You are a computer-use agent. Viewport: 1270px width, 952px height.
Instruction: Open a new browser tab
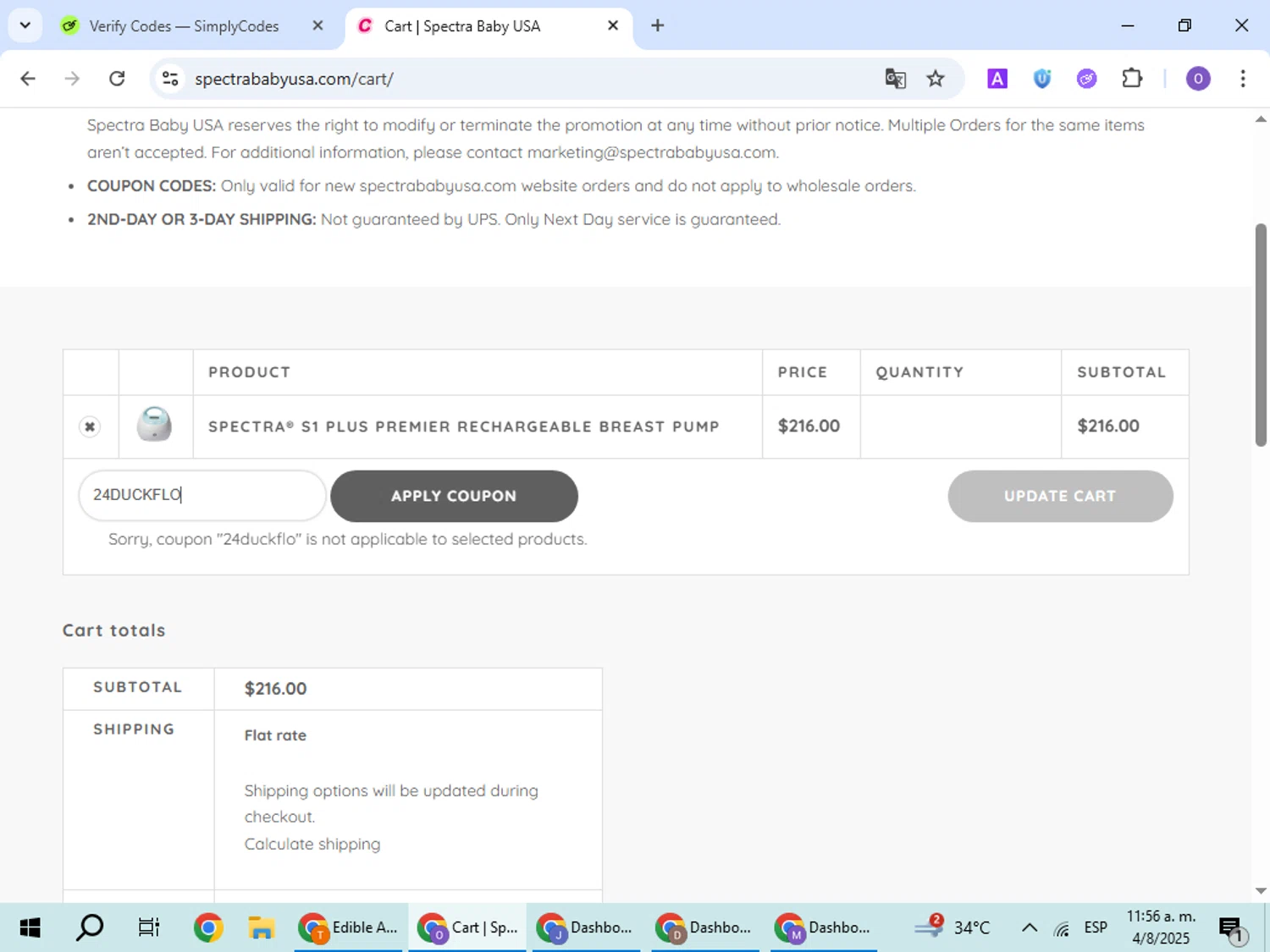(658, 25)
